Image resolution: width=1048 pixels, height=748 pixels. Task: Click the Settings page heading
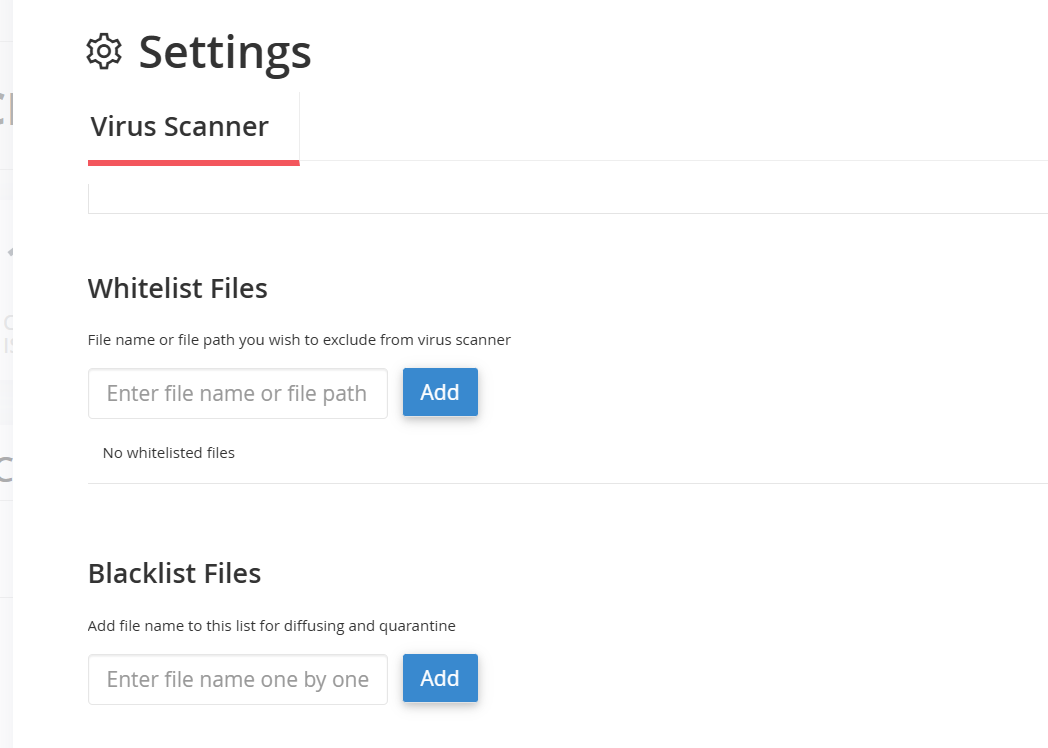(225, 52)
